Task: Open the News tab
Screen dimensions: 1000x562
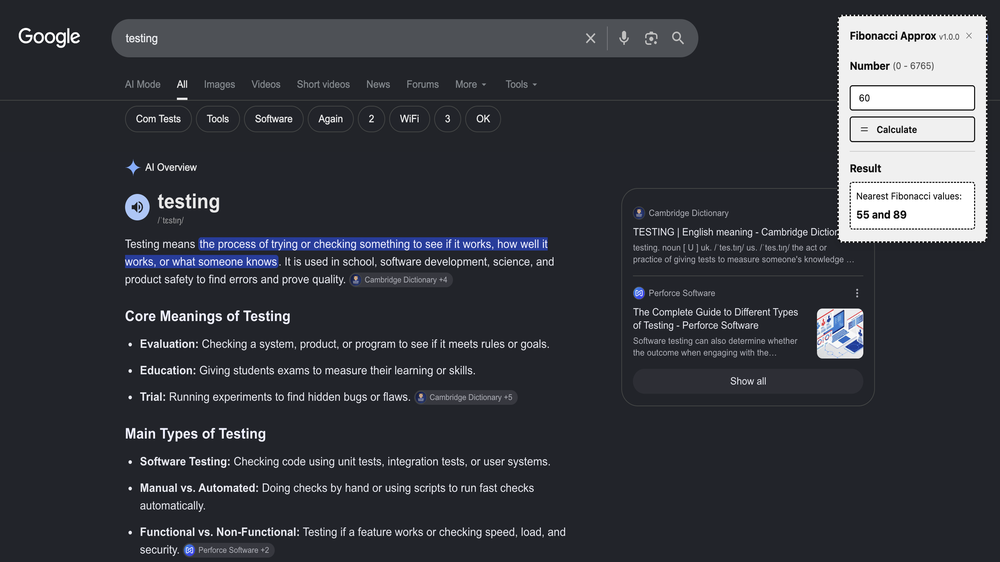Action: click(x=378, y=84)
